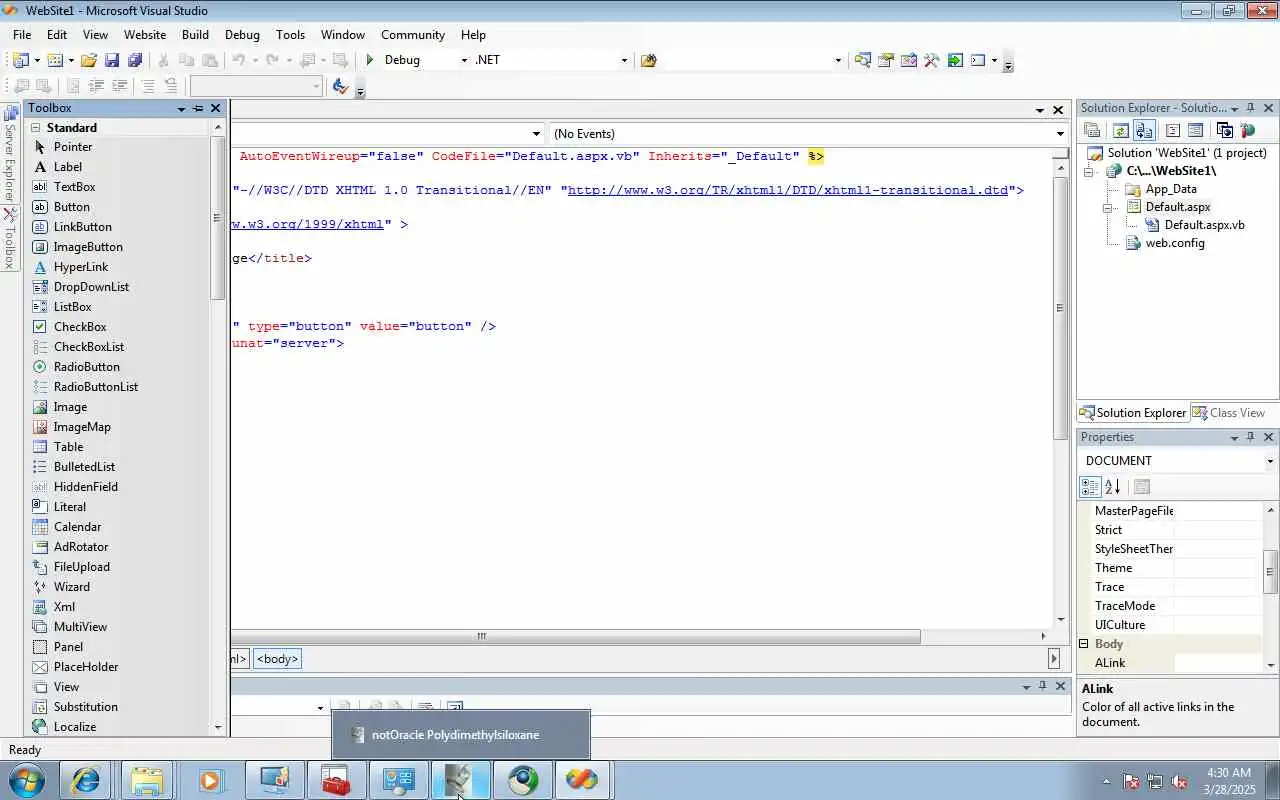Open the Server Explorer side tab
Image resolution: width=1280 pixels, height=800 pixels.
(10, 155)
